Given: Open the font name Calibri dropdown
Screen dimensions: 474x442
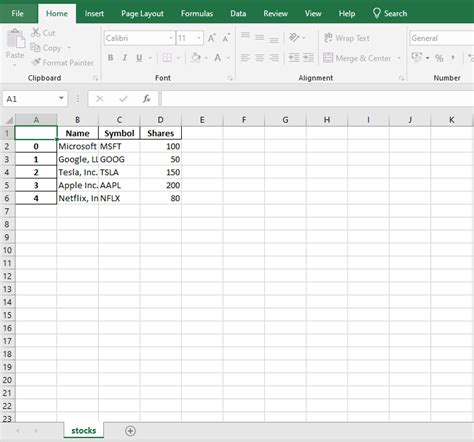Looking at the screenshot, I should click(171, 38).
